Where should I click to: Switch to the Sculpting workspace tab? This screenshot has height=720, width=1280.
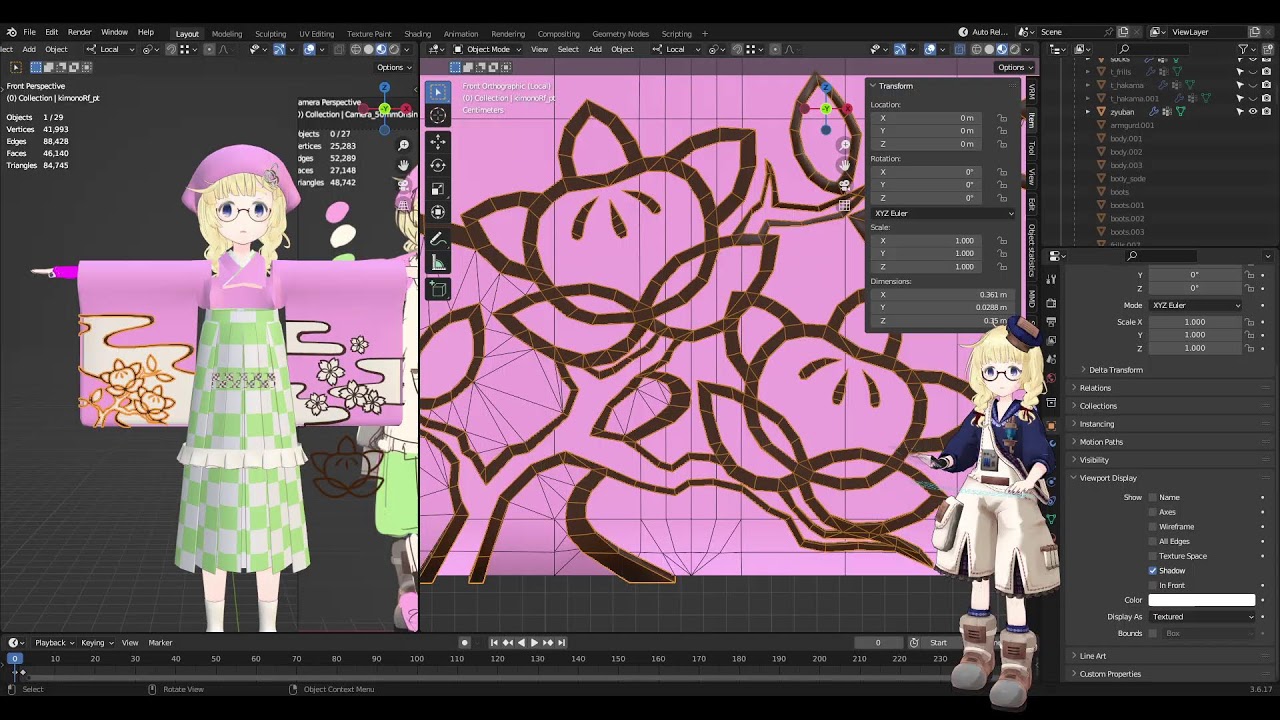pyautogui.click(x=270, y=33)
